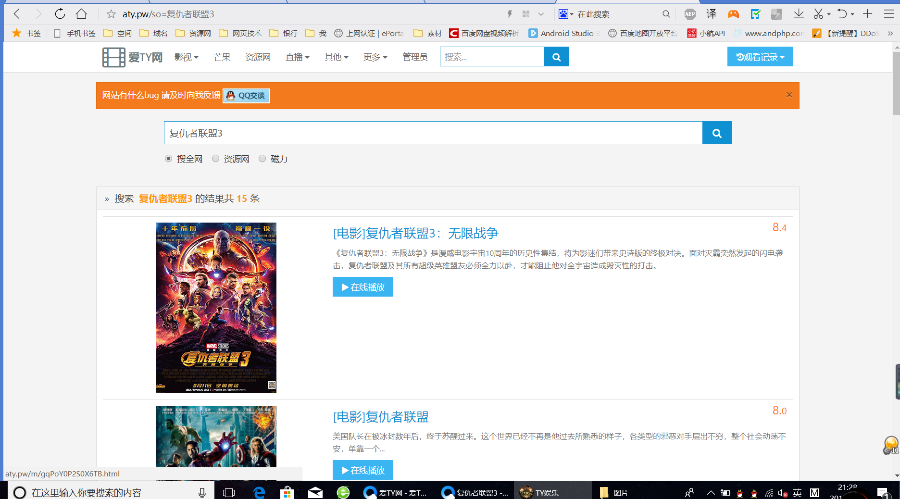This screenshot has height=499, width=900.
Task: Expand the 更多 menu
Action: tap(375, 57)
